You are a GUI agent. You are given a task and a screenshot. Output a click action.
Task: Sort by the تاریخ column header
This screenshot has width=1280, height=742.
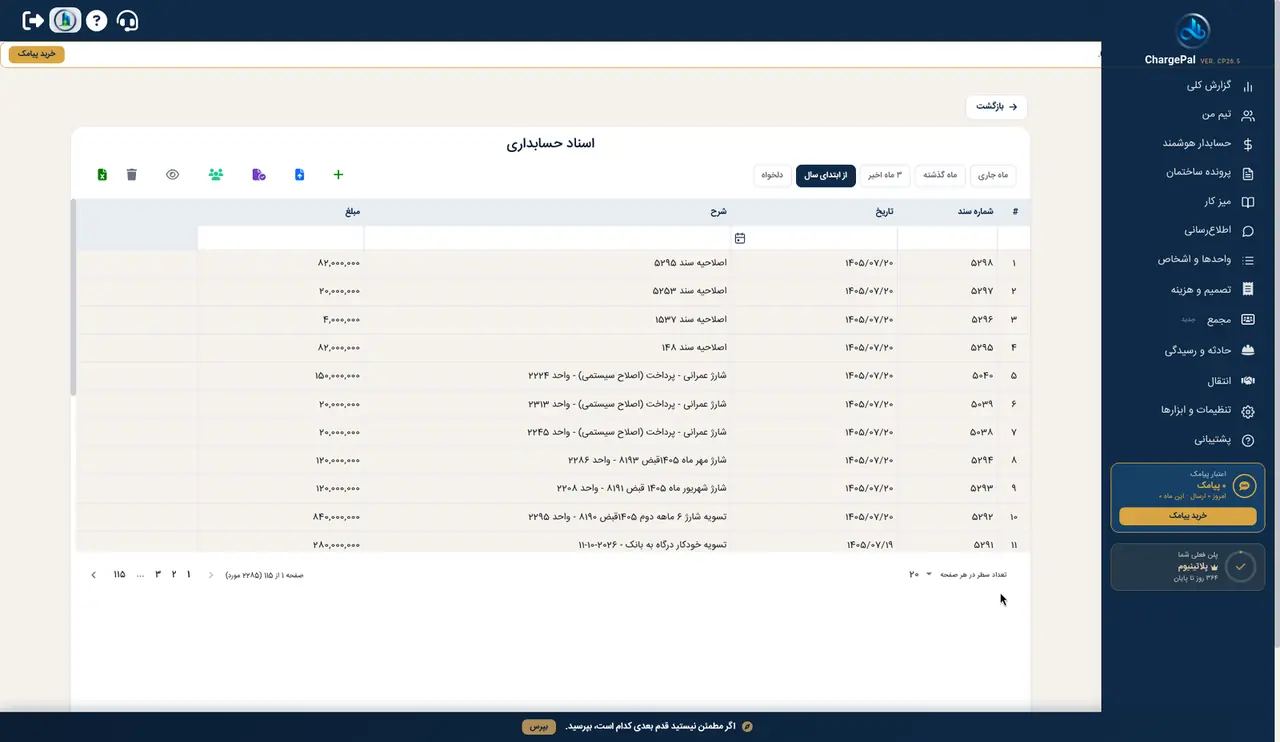tap(884, 212)
